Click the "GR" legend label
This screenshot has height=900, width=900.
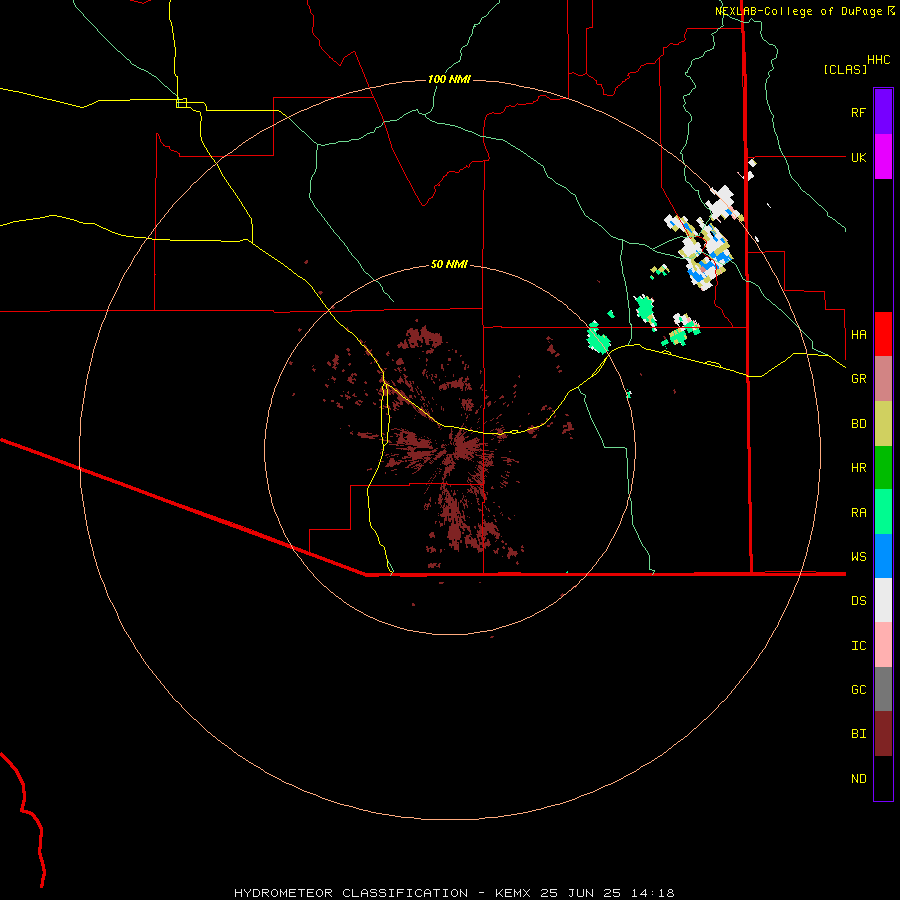[858, 378]
